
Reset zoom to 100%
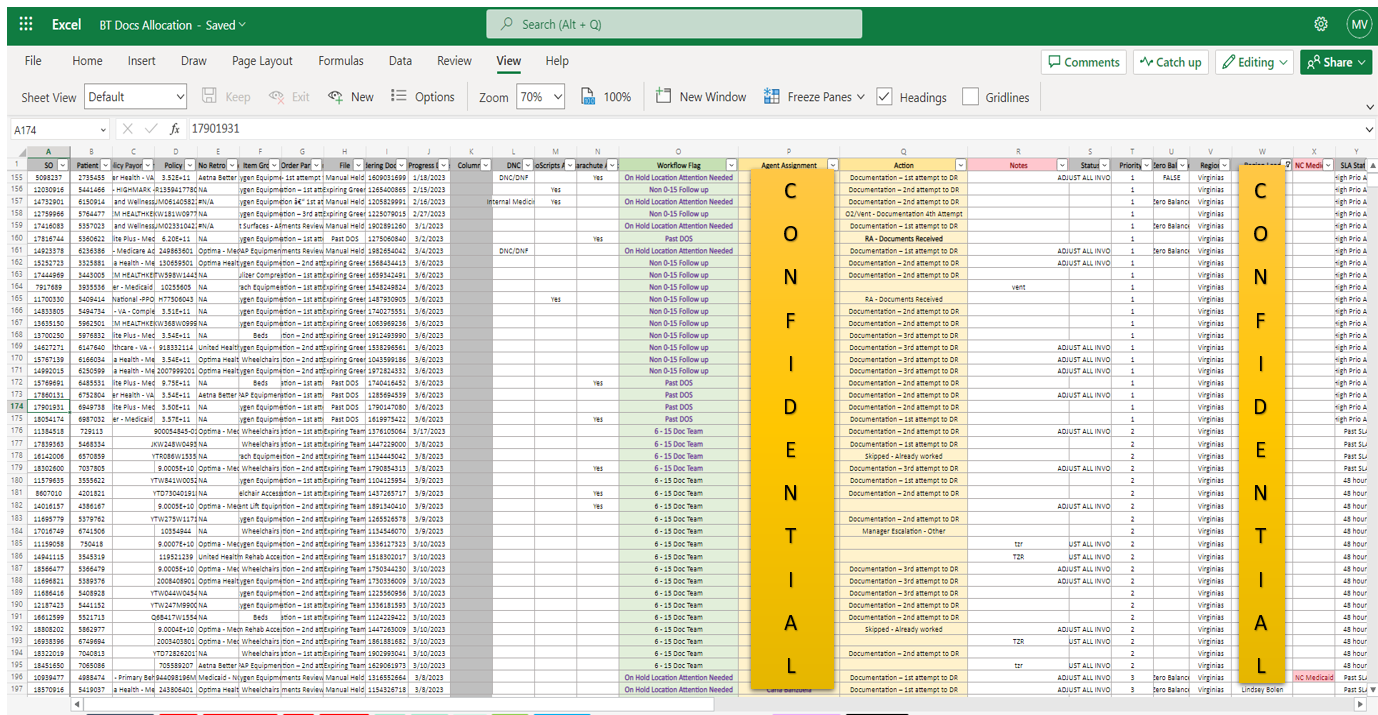point(606,97)
